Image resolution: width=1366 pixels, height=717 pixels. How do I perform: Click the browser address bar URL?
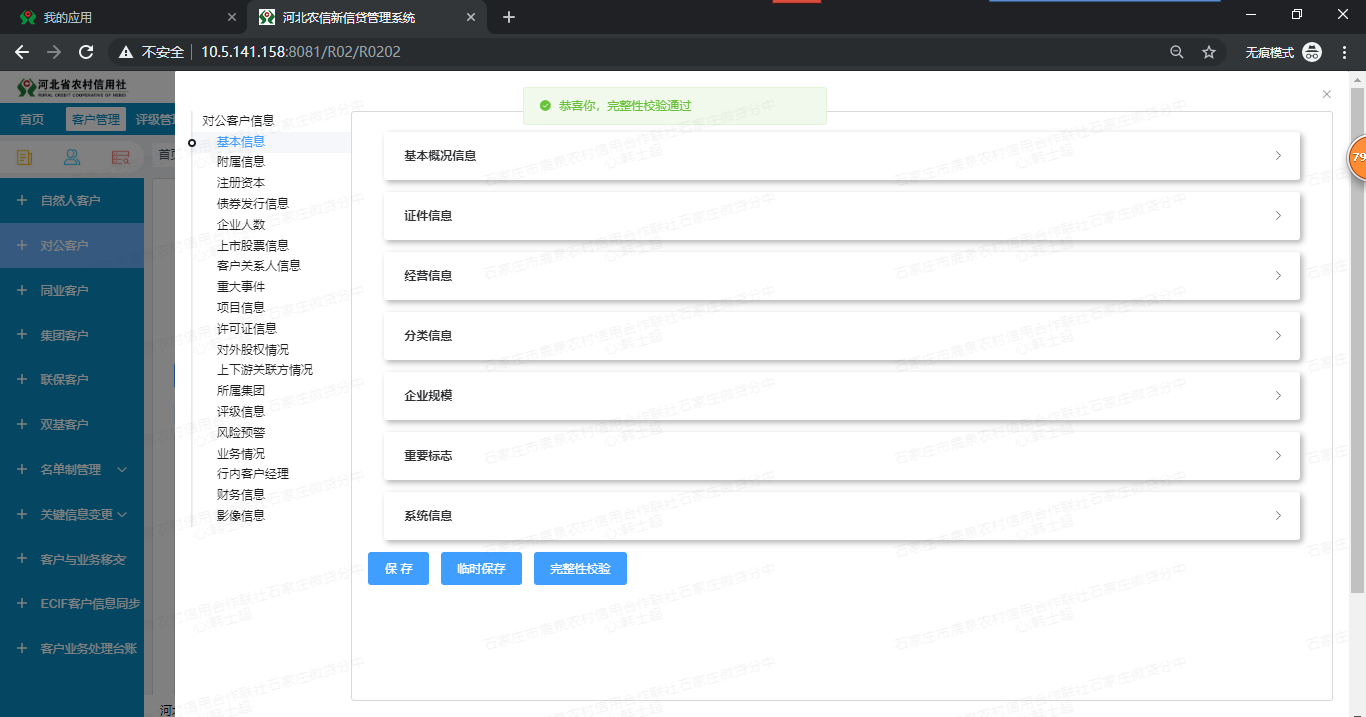(x=300, y=52)
